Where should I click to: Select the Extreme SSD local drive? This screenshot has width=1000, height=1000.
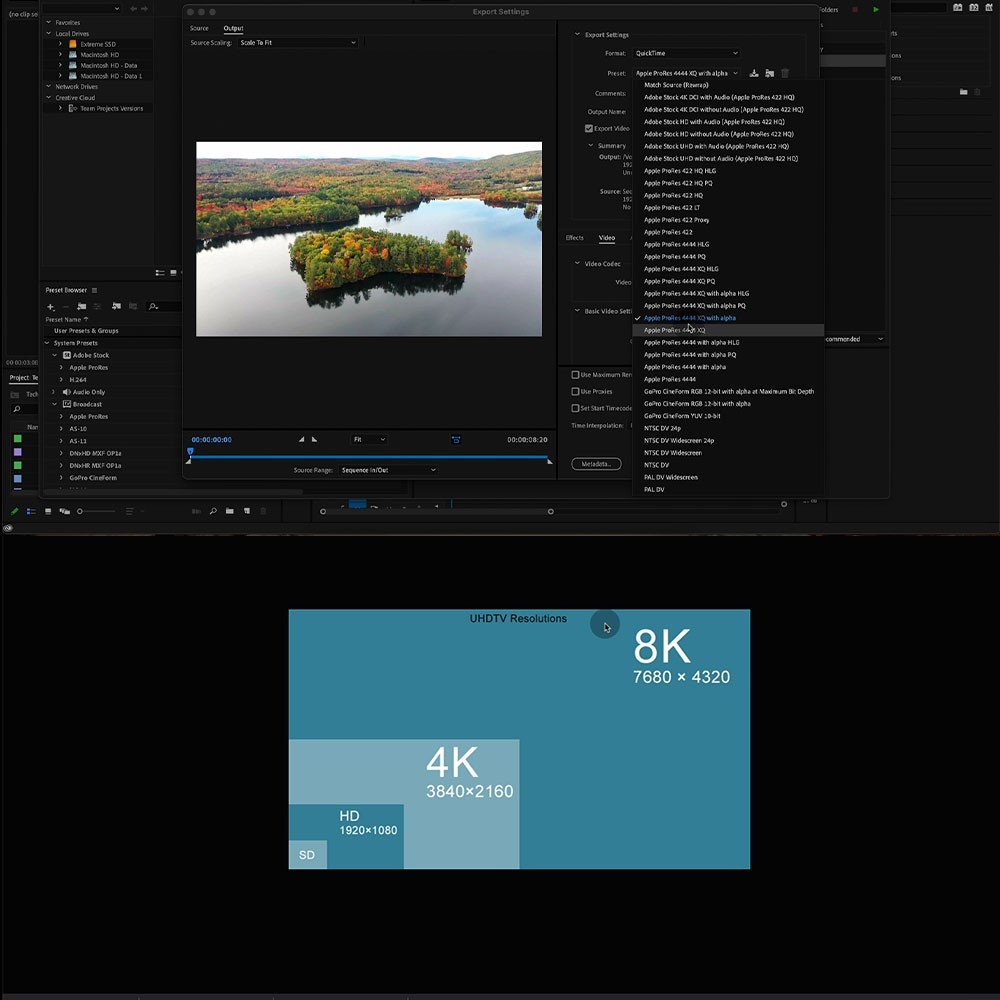[98, 44]
